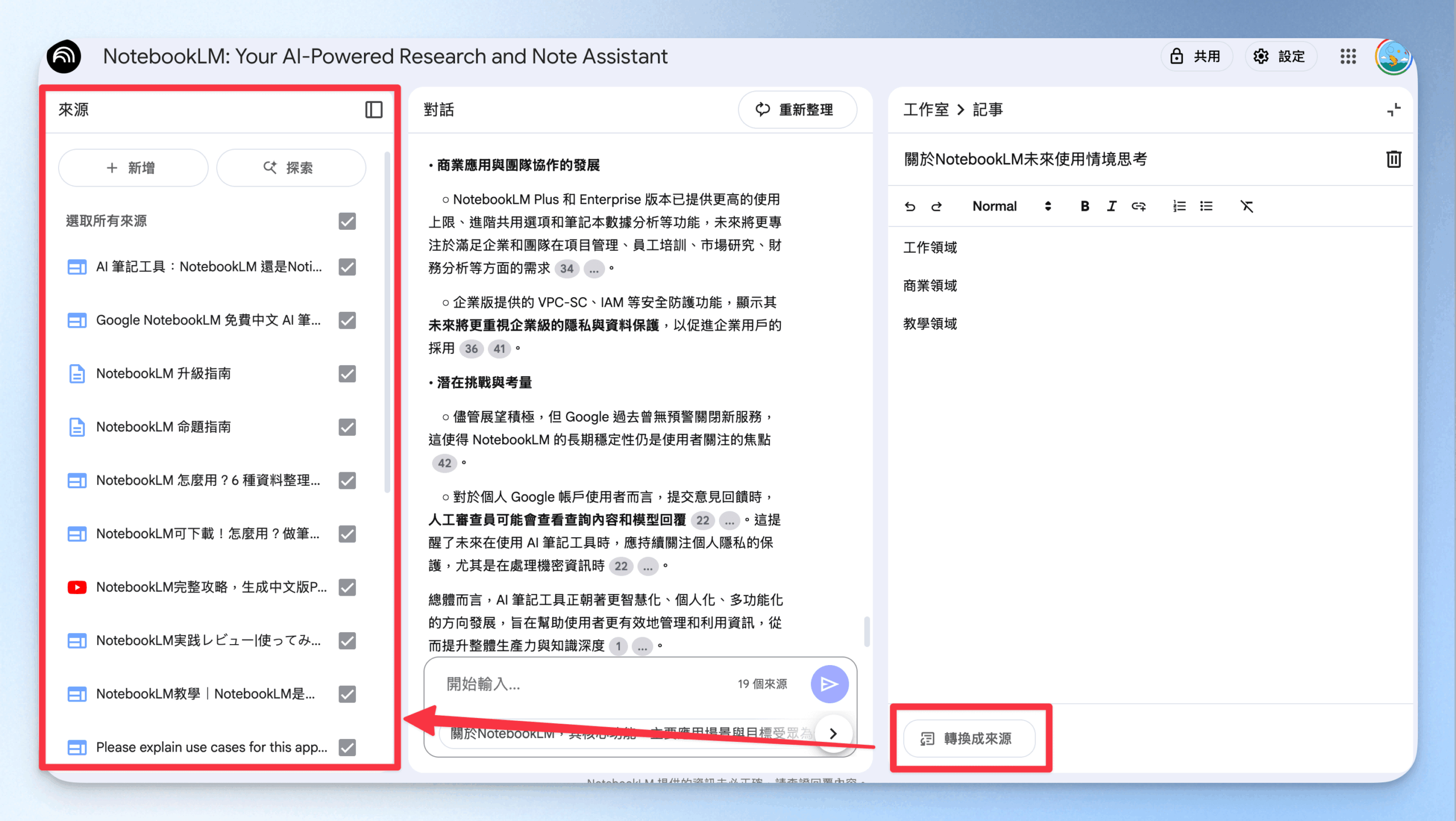Click the 轉換成來源 button
The image size is (1456, 821).
click(969, 739)
